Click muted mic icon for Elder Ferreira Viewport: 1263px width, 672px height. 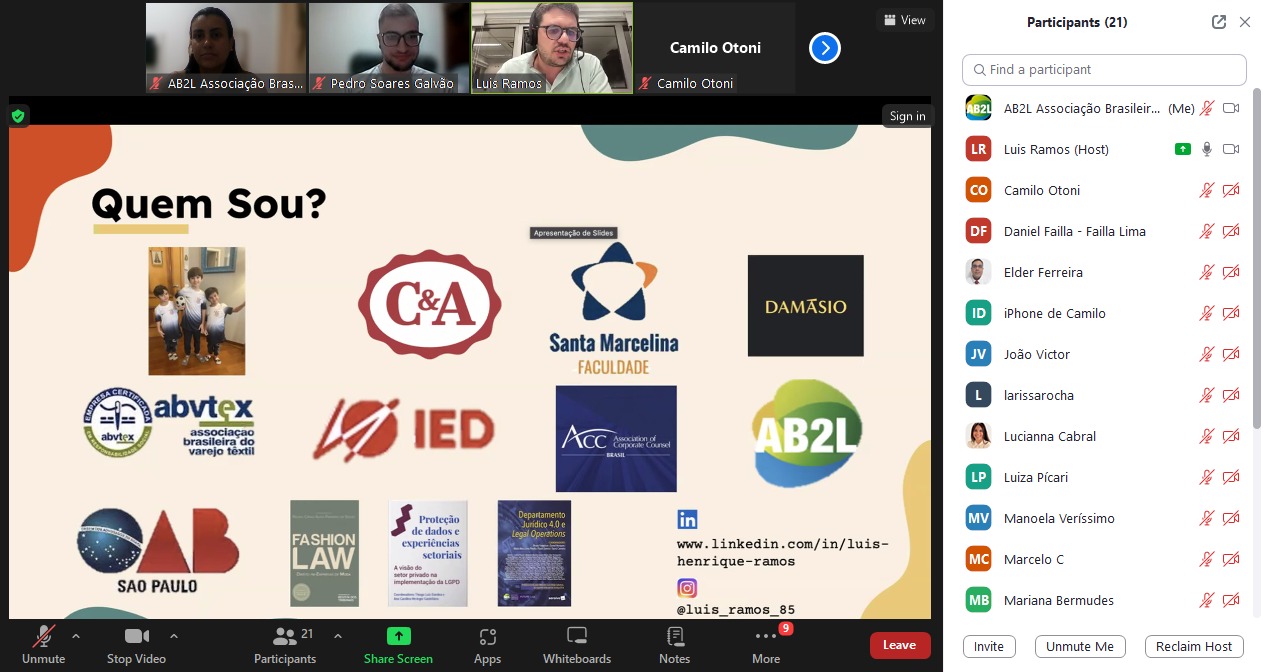[1207, 272]
